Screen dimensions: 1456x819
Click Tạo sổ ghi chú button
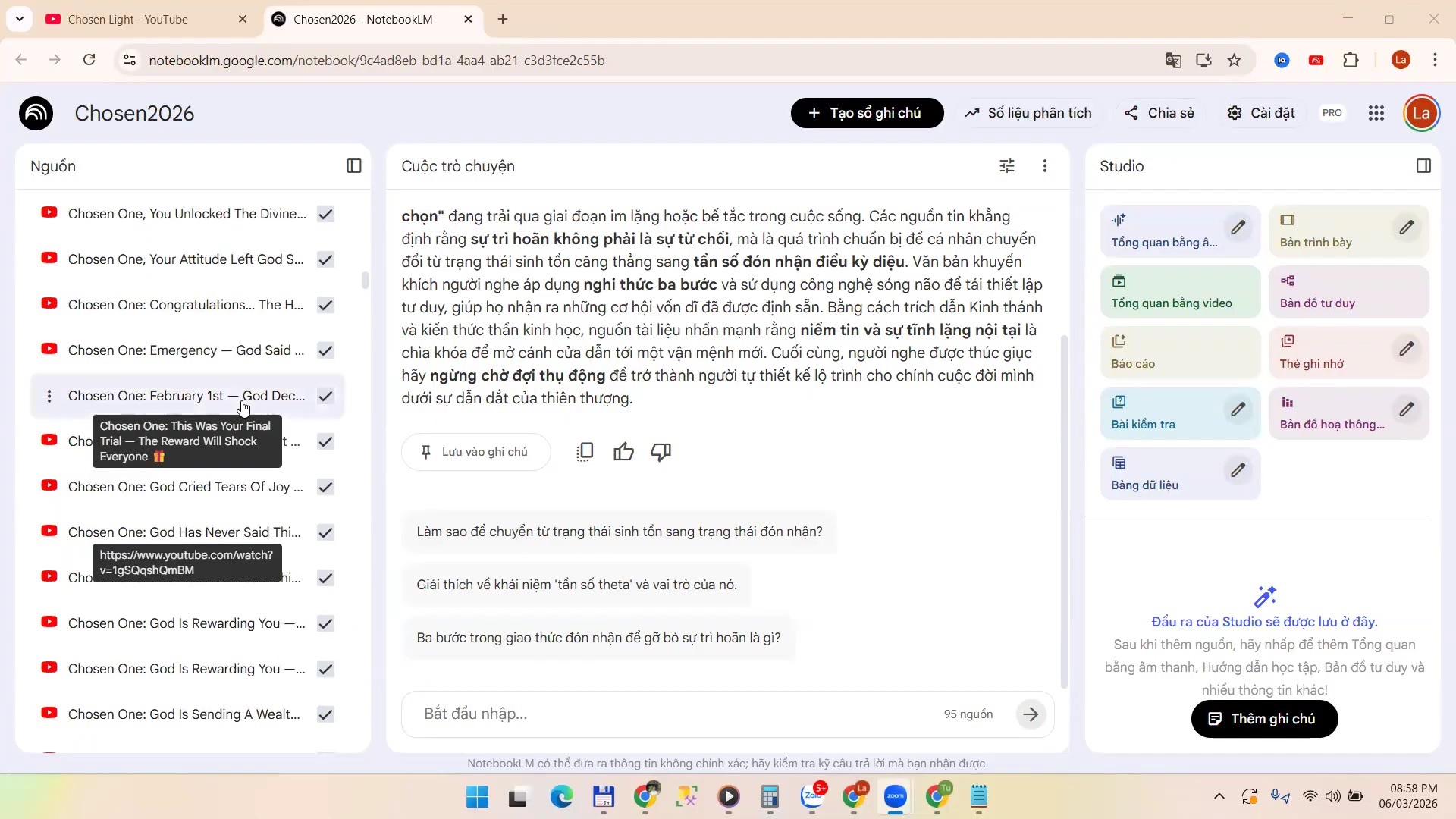pos(867,113)
